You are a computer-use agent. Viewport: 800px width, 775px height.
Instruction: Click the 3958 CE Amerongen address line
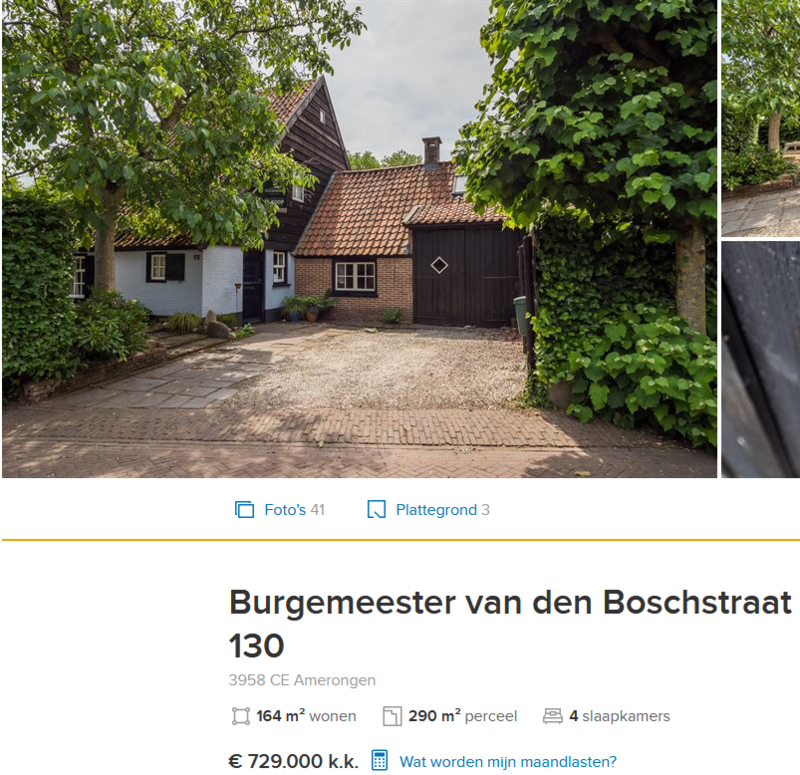[302, 680]
